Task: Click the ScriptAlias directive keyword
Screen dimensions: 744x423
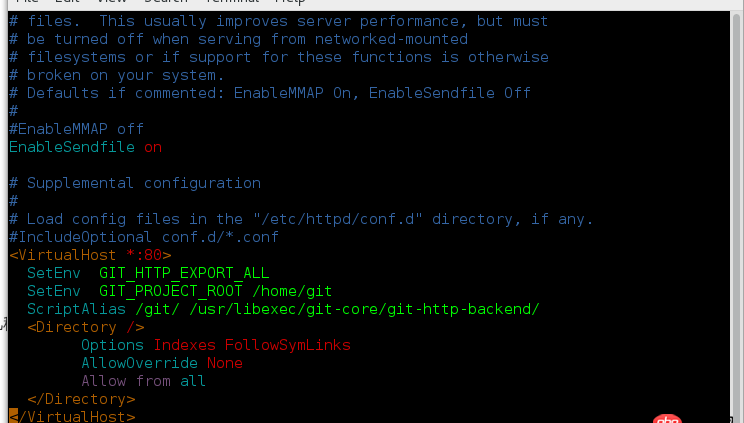Action: [x=76, y=309]
